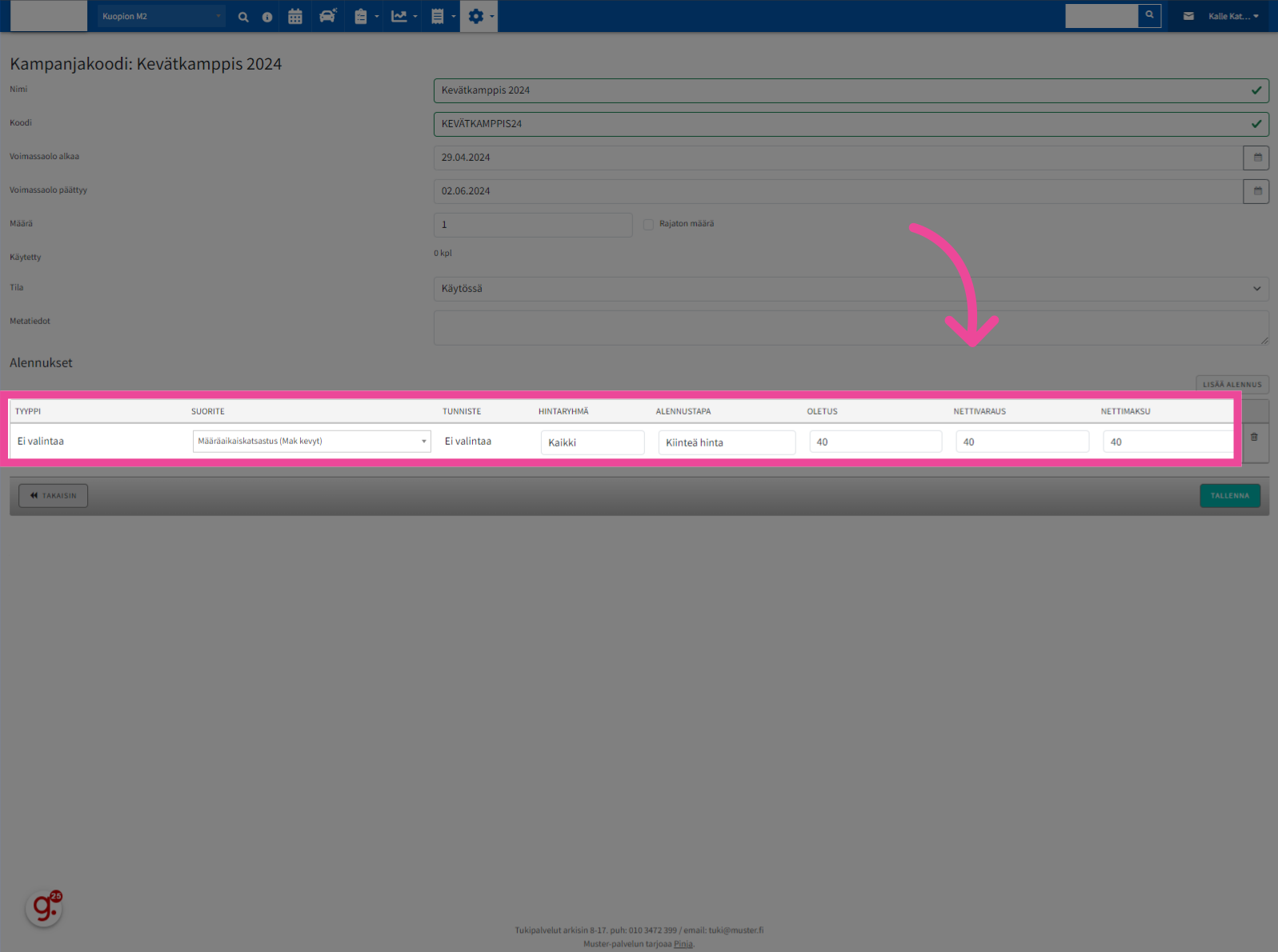Click the Hintaryhmä column header
This screenshot has width=1278, height=952.
coord(563,411)
